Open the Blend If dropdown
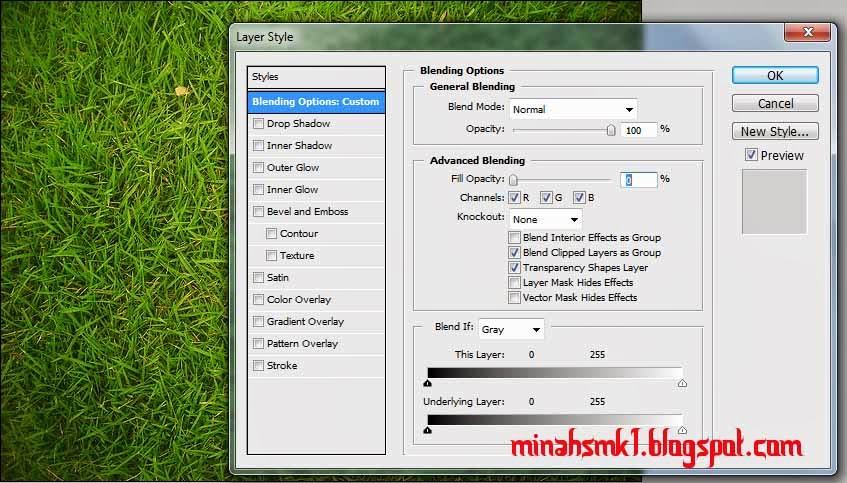The width and height of the screenshot is (847, 483). pos(511,329)
